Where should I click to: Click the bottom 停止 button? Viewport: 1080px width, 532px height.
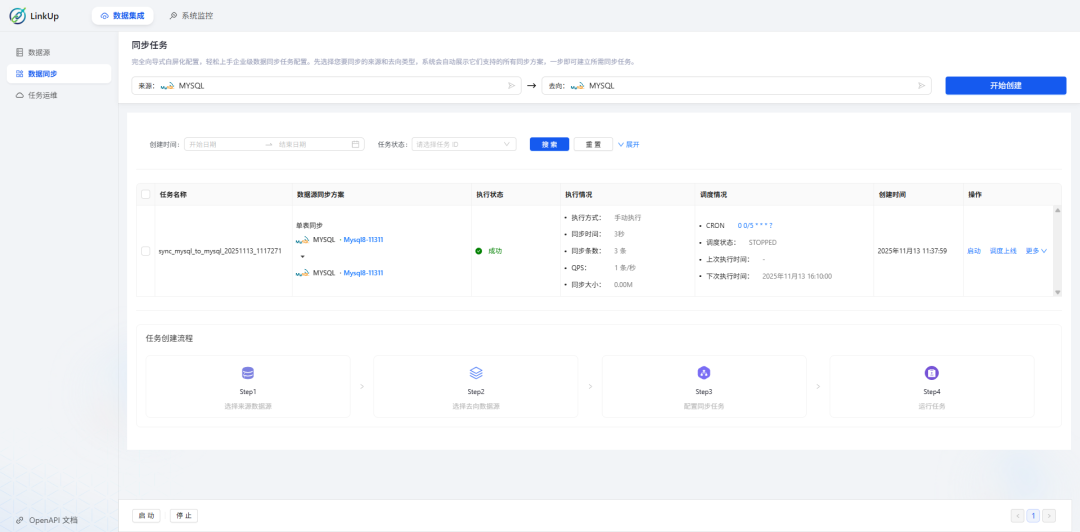184,515
